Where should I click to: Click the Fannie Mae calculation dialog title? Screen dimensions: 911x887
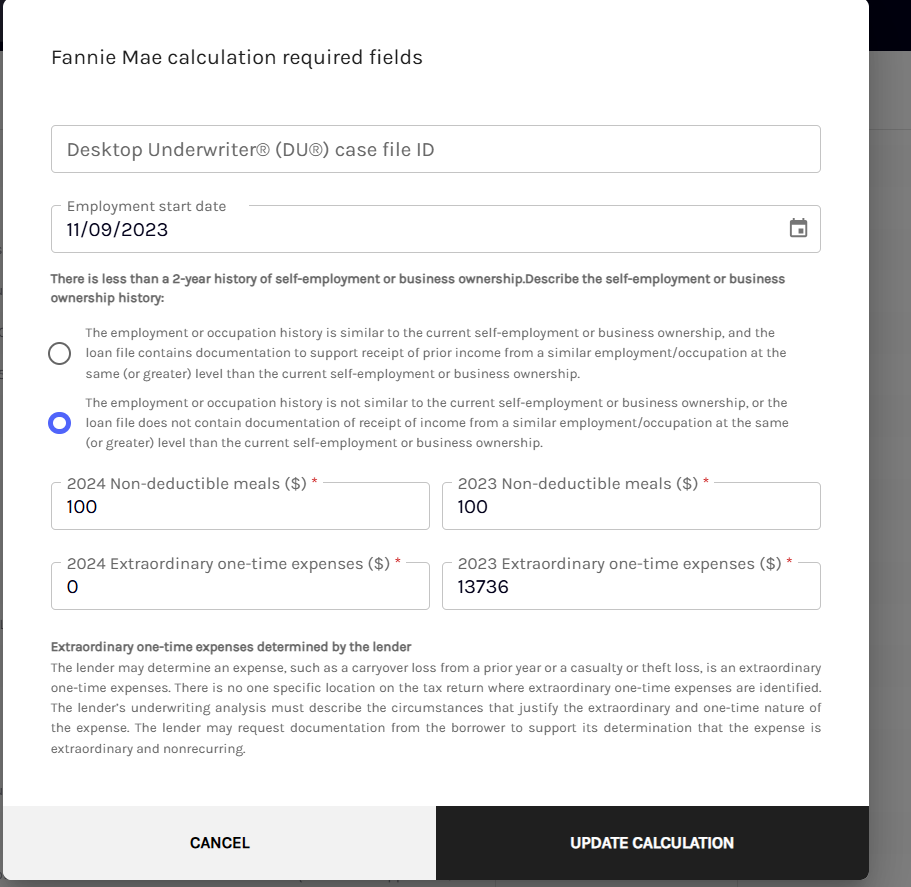coord(236,58)
